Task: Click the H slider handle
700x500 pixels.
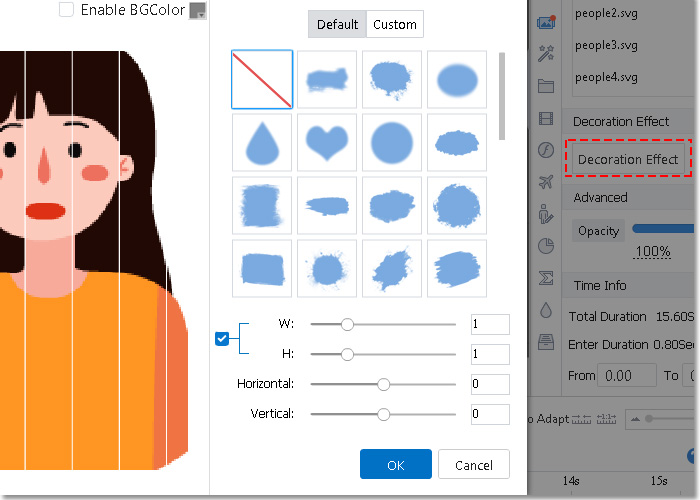Action: [347, 354]
